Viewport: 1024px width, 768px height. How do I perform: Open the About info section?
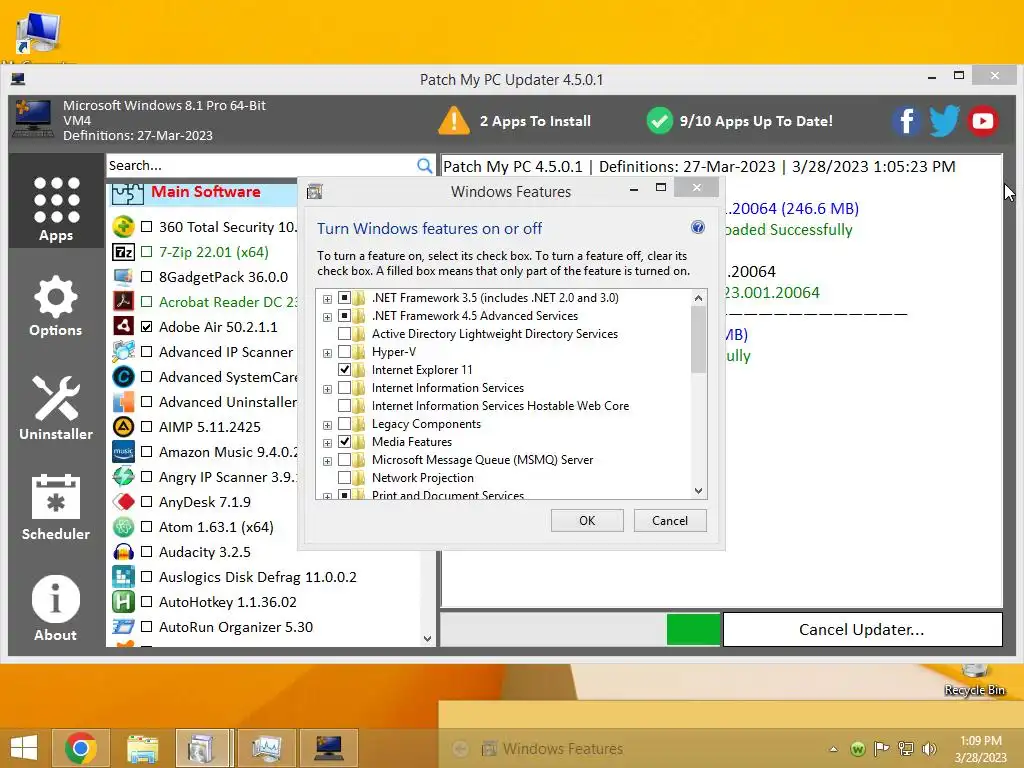pyautogui.click(x=56, y=607)
